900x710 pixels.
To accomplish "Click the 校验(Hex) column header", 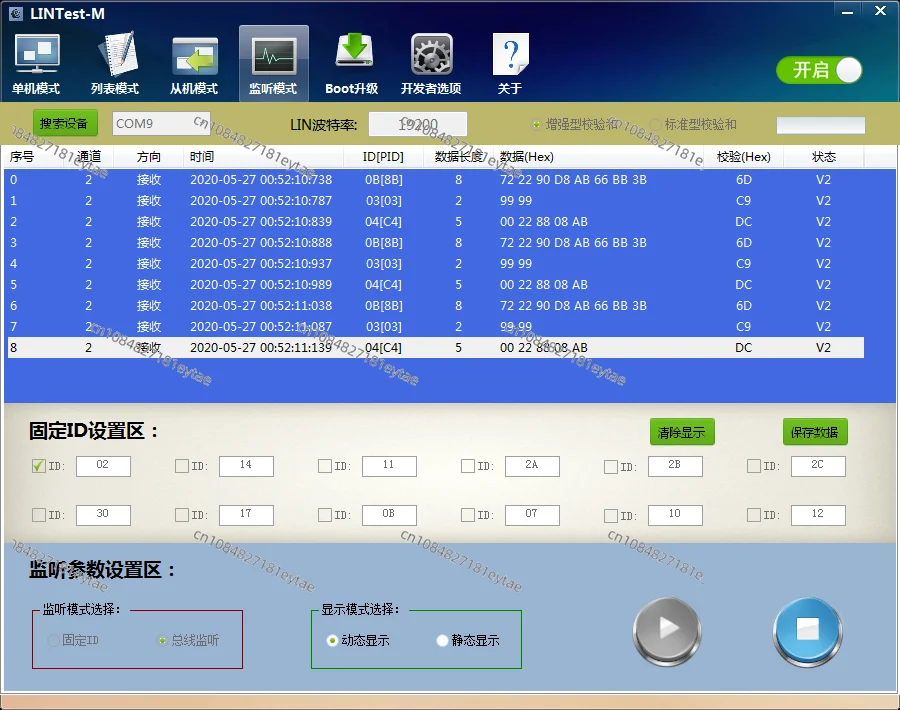I will (743, 157).
